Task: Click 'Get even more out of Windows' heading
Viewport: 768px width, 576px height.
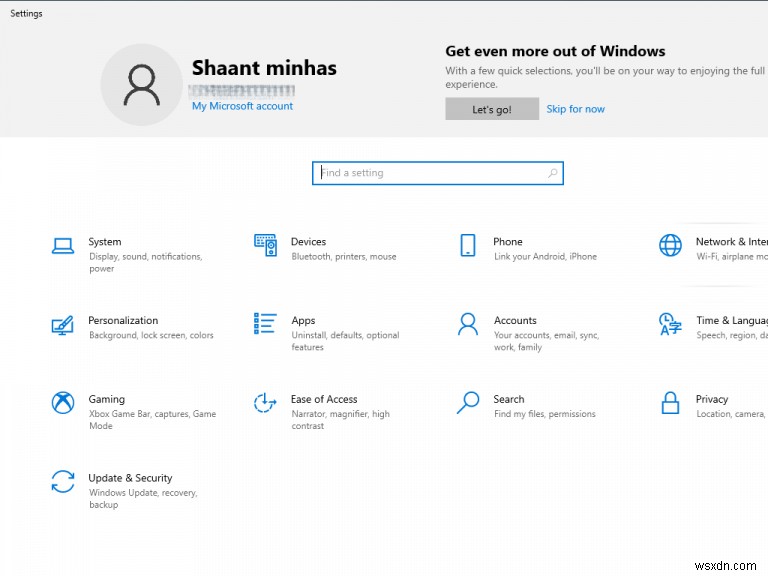Action: (555, 51)
